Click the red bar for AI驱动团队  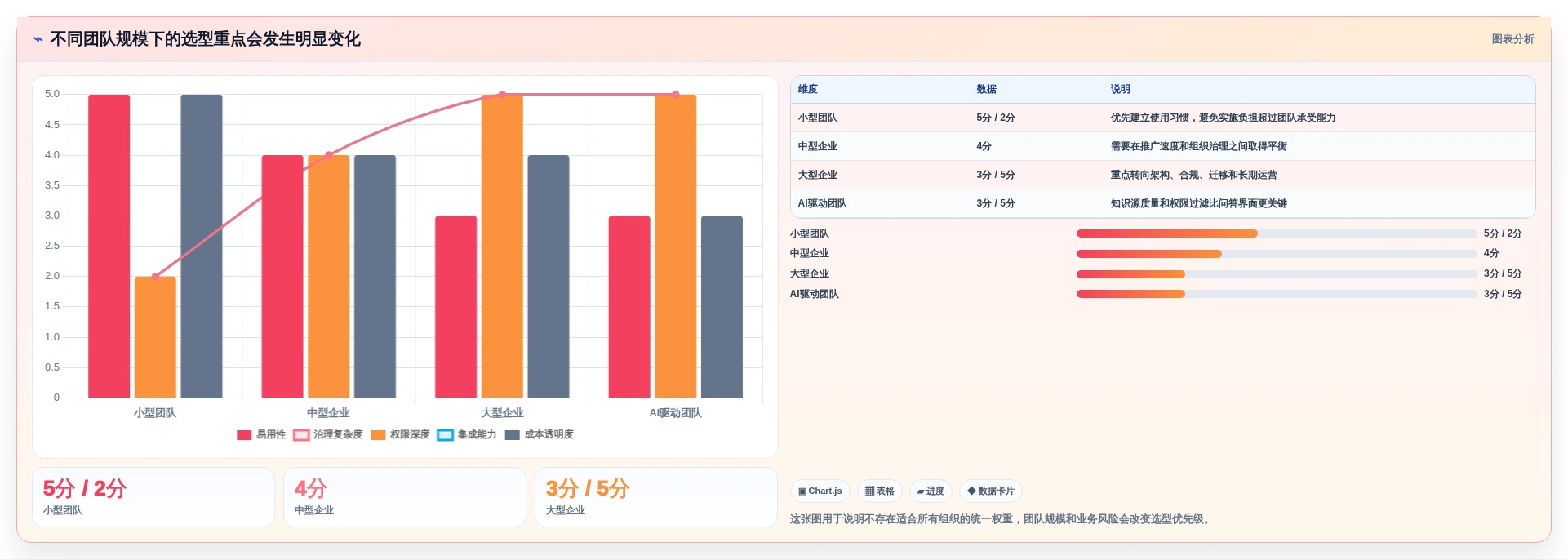tap(629, 307)
